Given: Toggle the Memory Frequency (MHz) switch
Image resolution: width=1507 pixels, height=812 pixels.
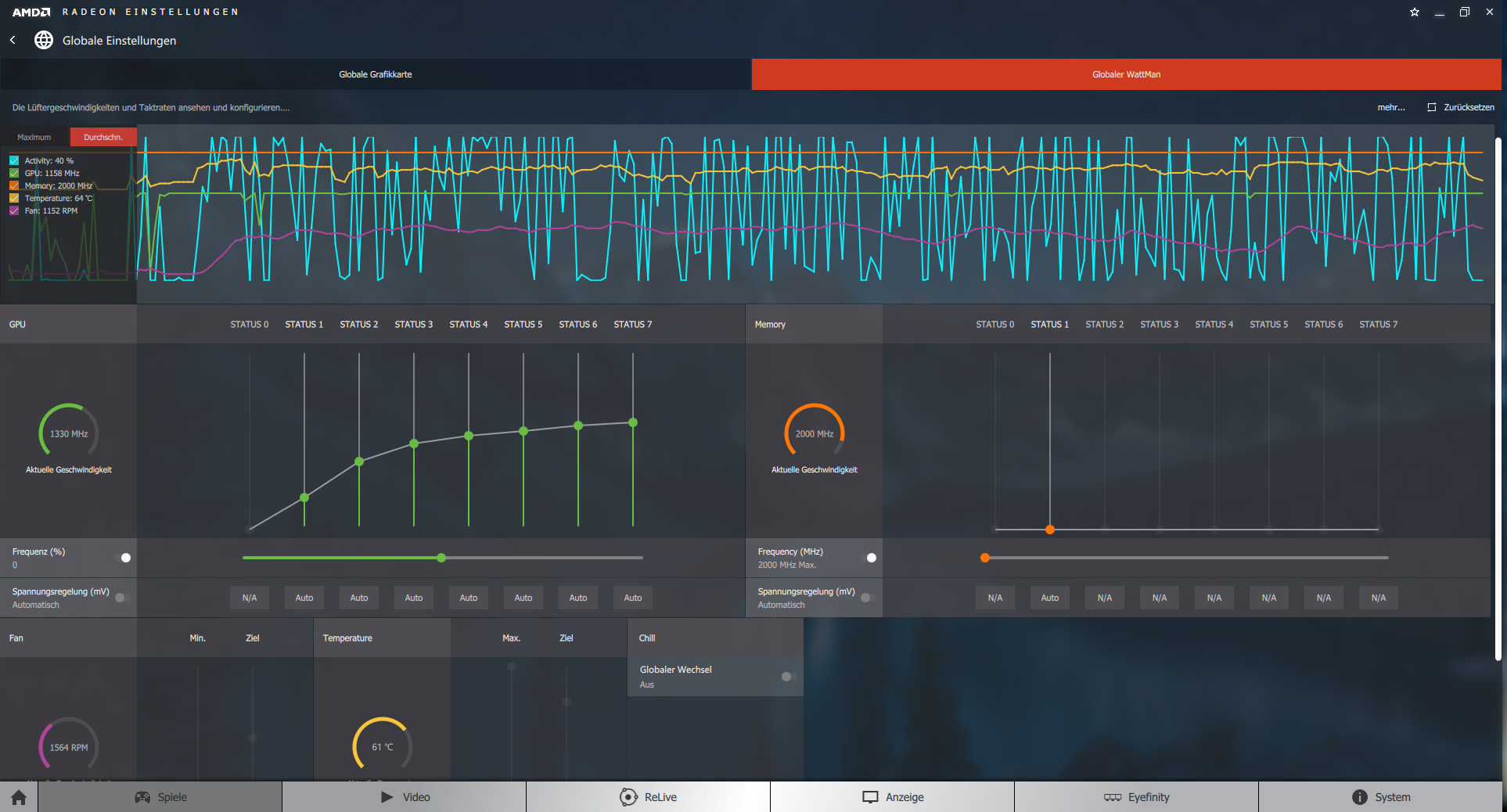Looking at the screenshot, I should tap(869, 558).
